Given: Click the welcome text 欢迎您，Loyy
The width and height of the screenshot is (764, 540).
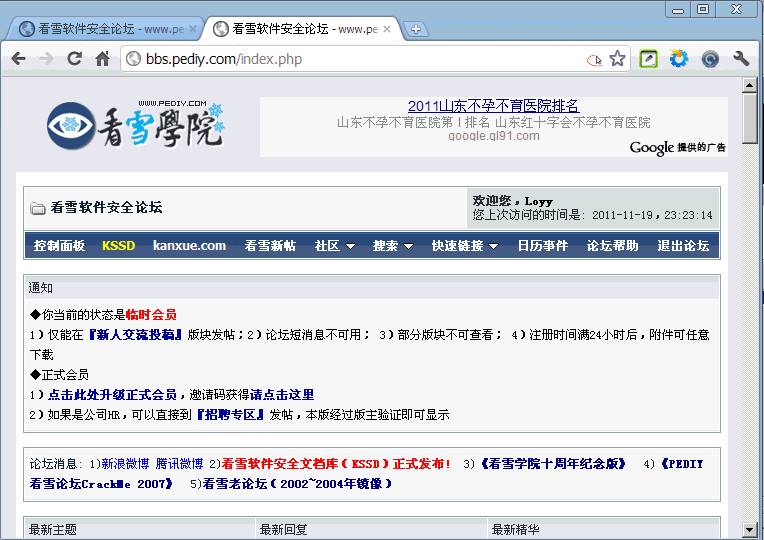Looking at the screenshot, I should coord(513,201).
